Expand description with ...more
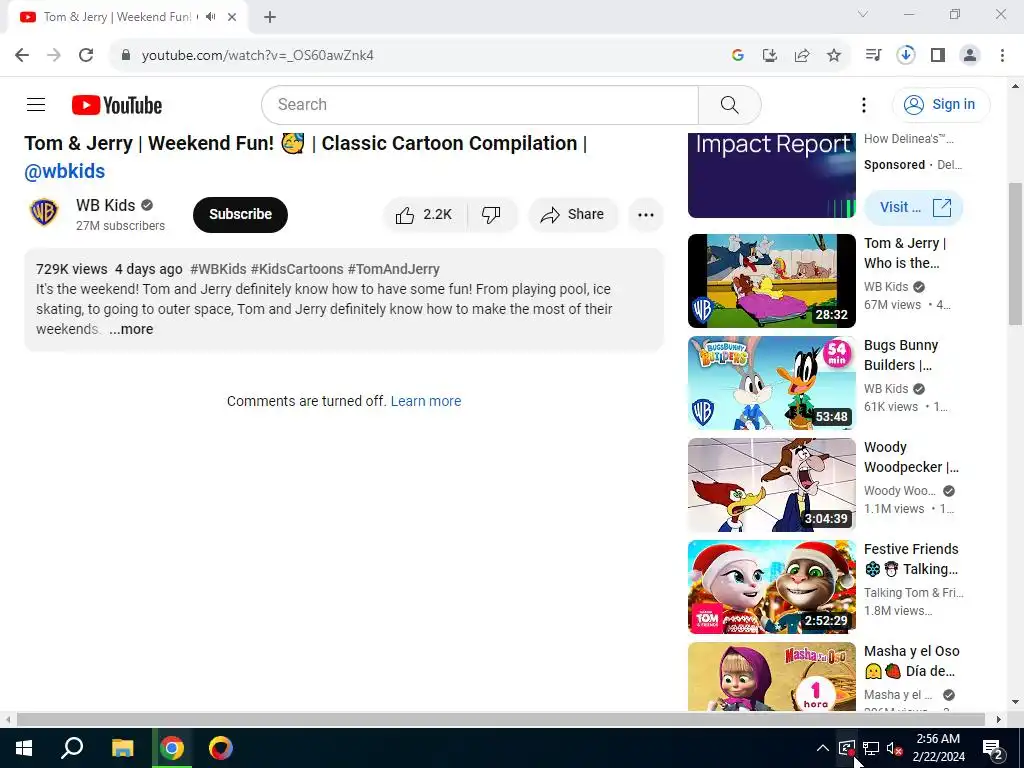 (x=131, y=329)
